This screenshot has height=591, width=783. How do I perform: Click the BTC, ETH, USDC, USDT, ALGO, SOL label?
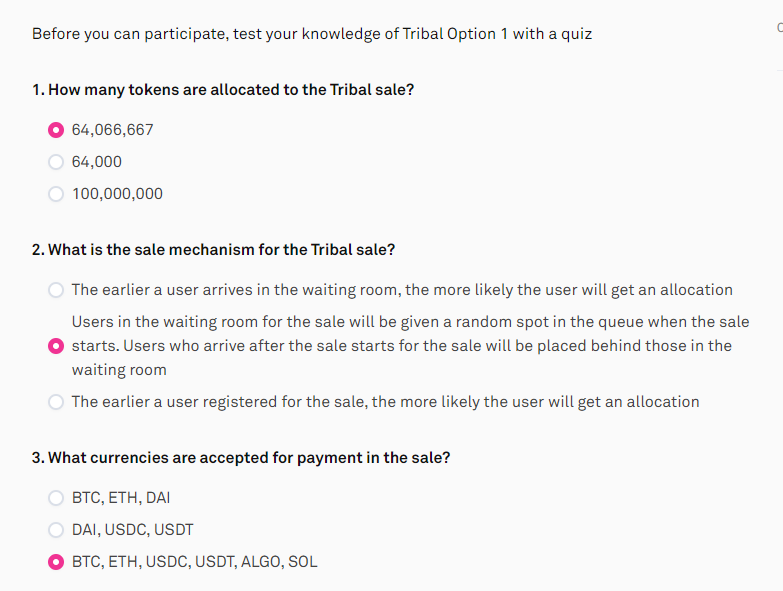pyautogui.click(x=195, y=562)
